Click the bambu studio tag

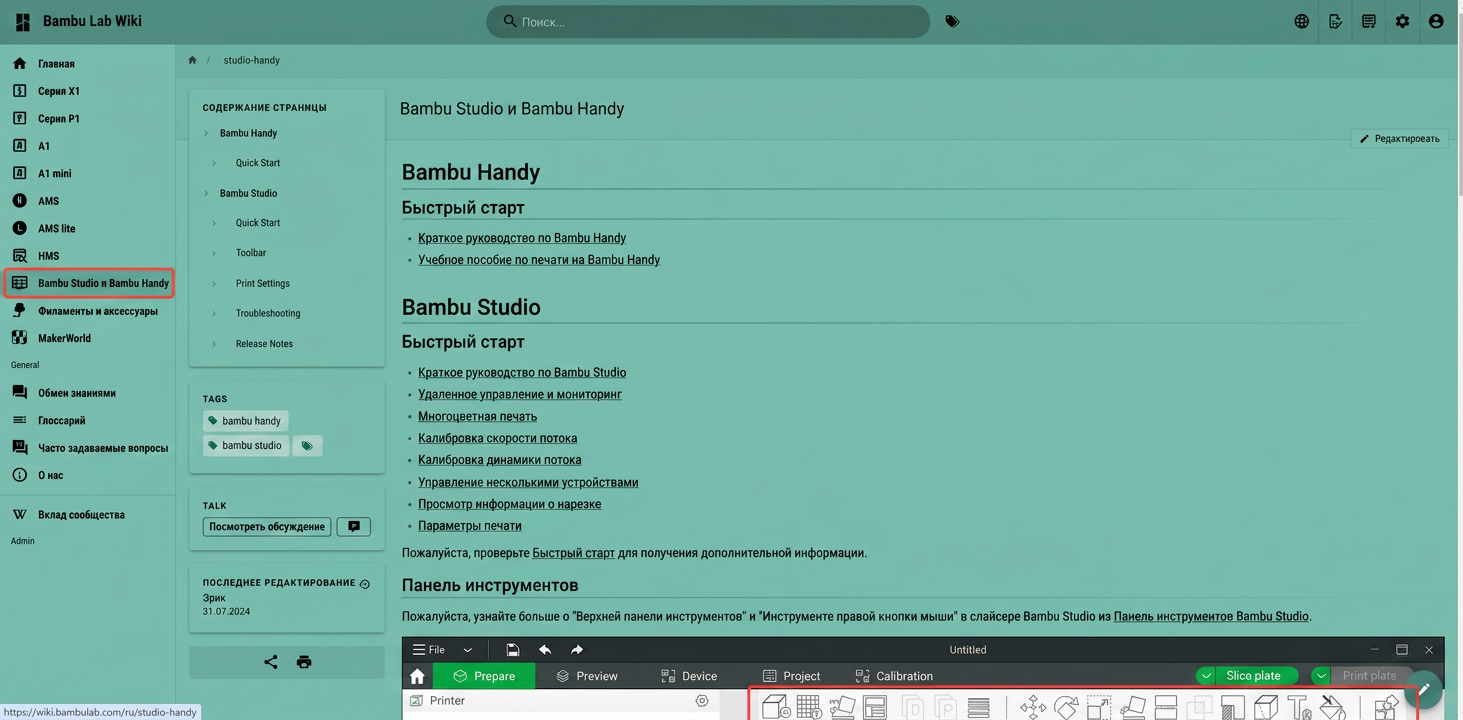[x=245, y=446]
